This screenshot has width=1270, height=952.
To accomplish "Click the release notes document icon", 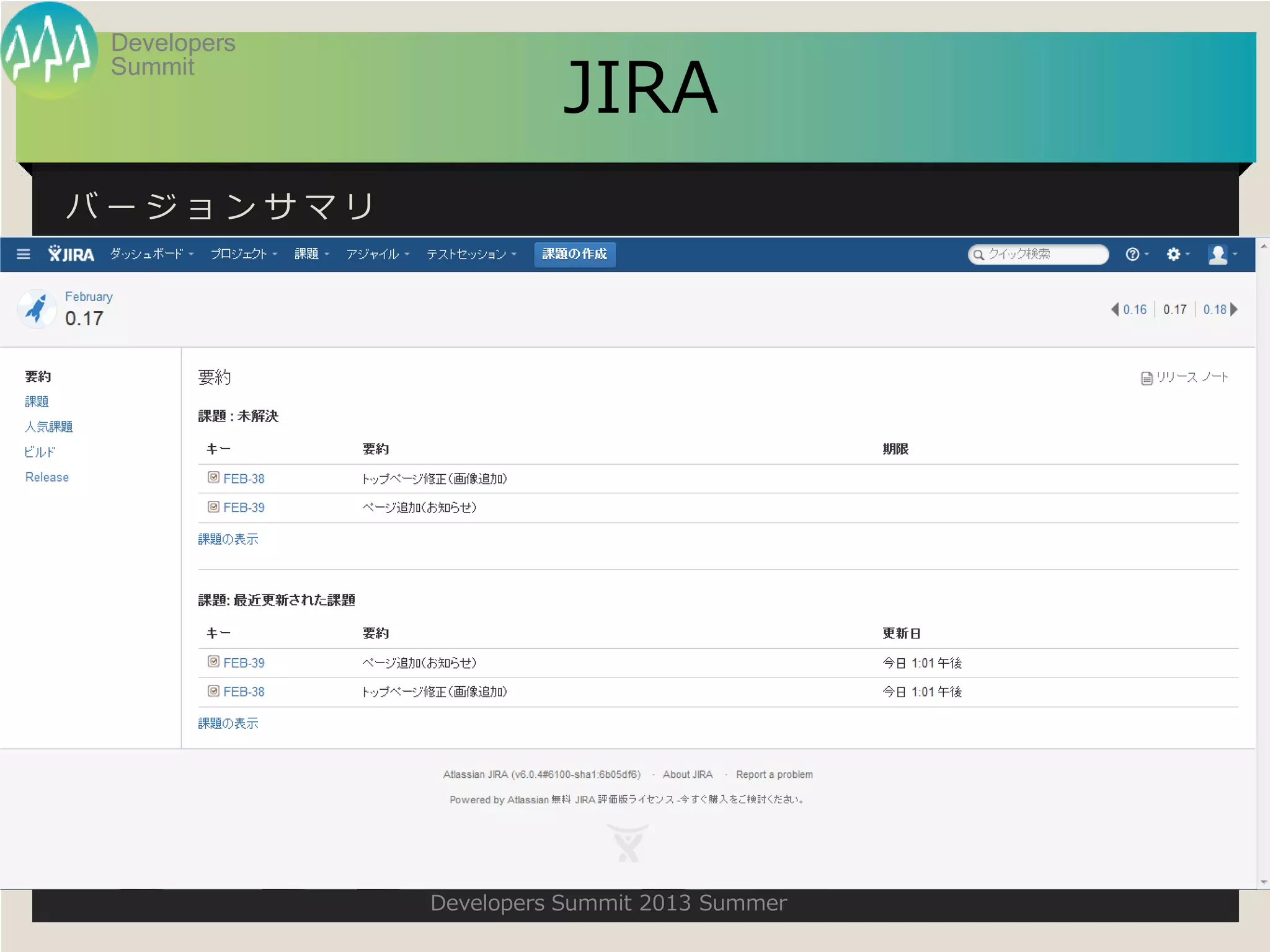I will coord(1147,377).
